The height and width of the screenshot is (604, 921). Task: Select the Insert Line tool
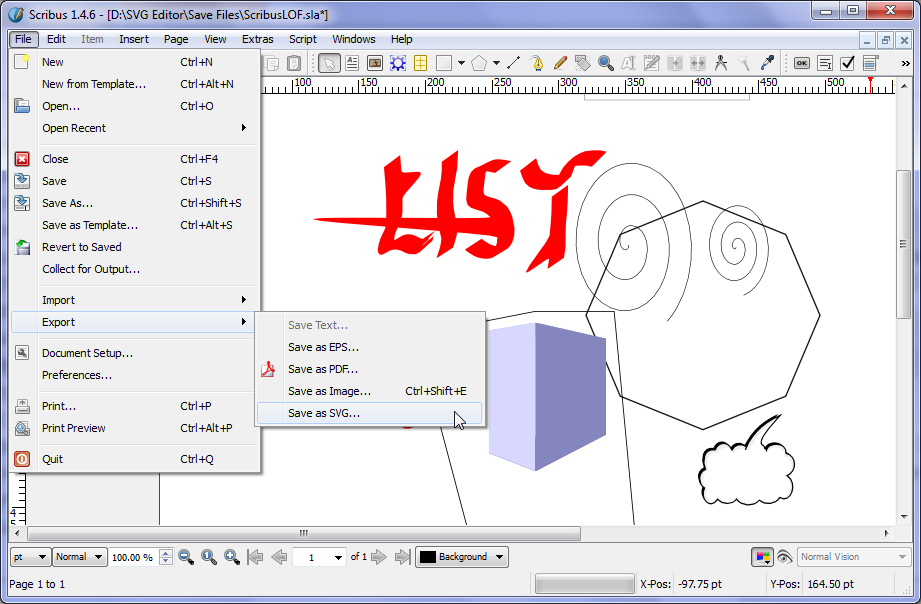coord(514,63)
